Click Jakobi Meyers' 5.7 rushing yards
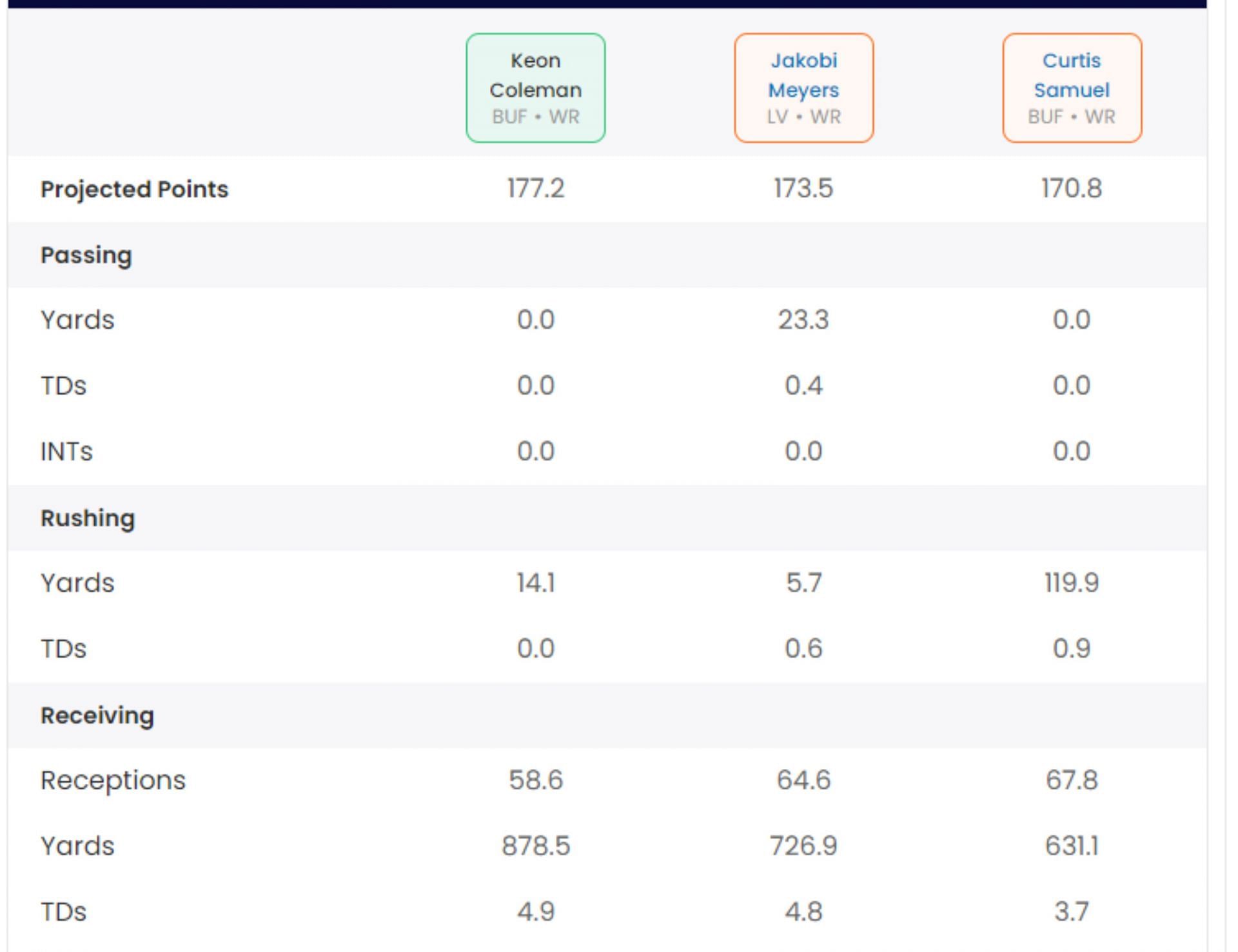 (x=803, y=583)
